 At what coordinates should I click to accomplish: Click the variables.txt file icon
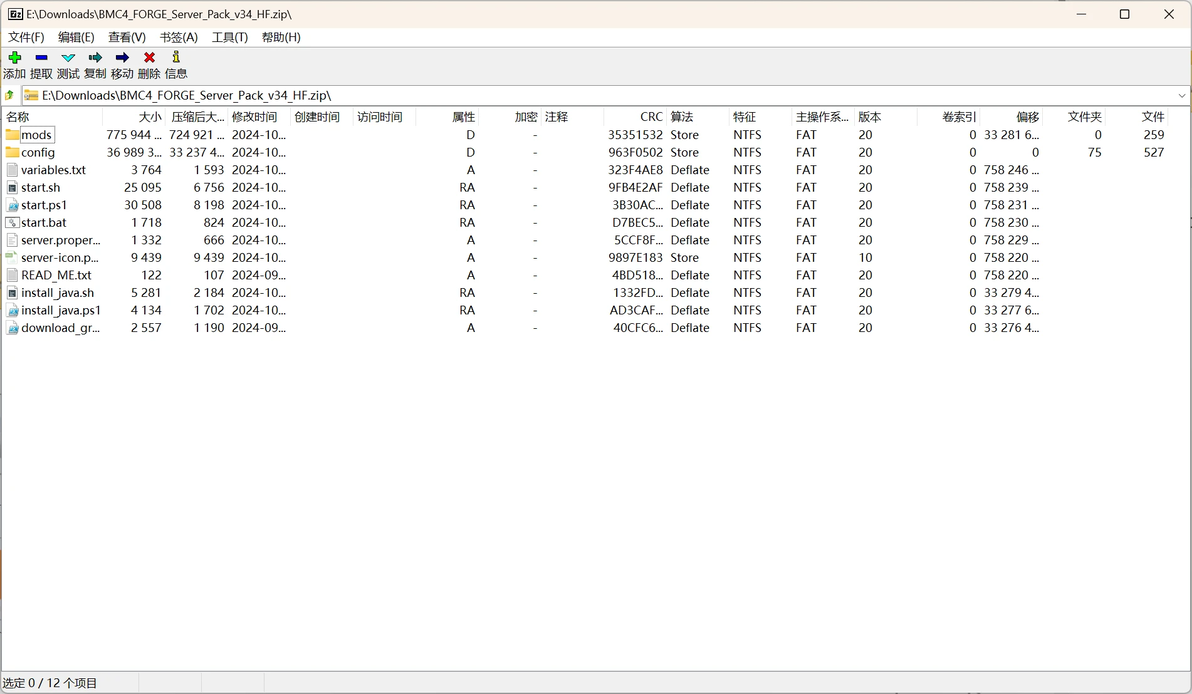pyautogui.click(x=12, y=170)
